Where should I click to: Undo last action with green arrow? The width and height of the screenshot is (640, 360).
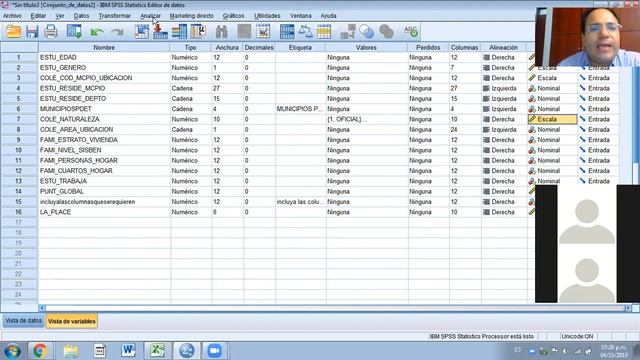click(x=97, y=31)
